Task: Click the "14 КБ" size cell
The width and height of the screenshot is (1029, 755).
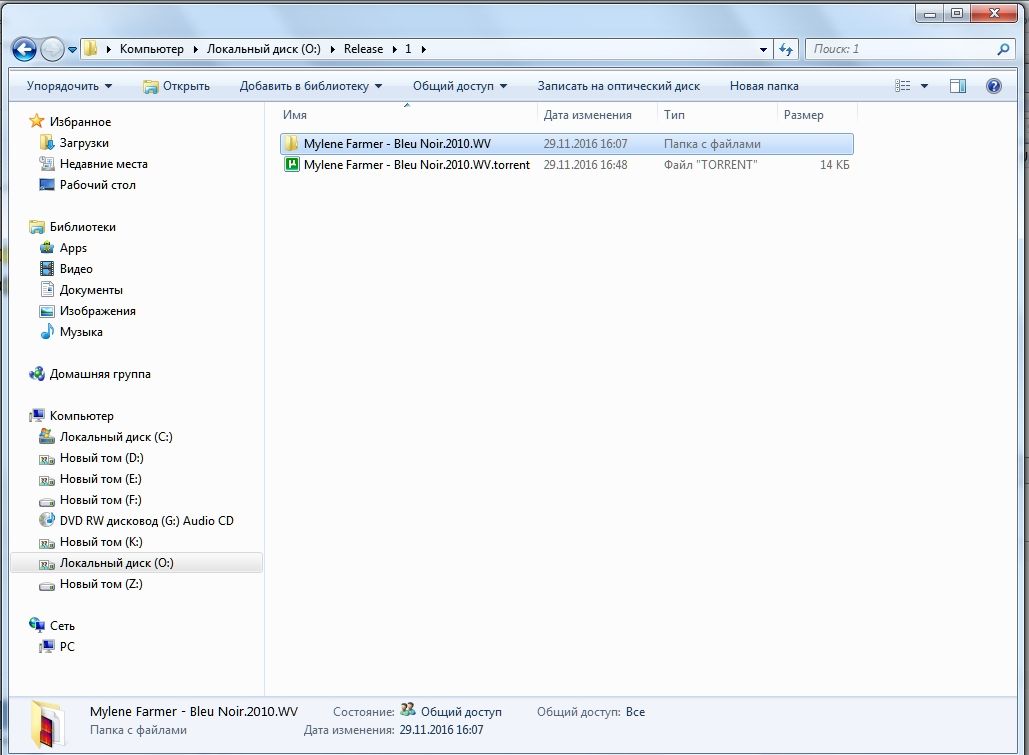Action: [x=834, y=165]
